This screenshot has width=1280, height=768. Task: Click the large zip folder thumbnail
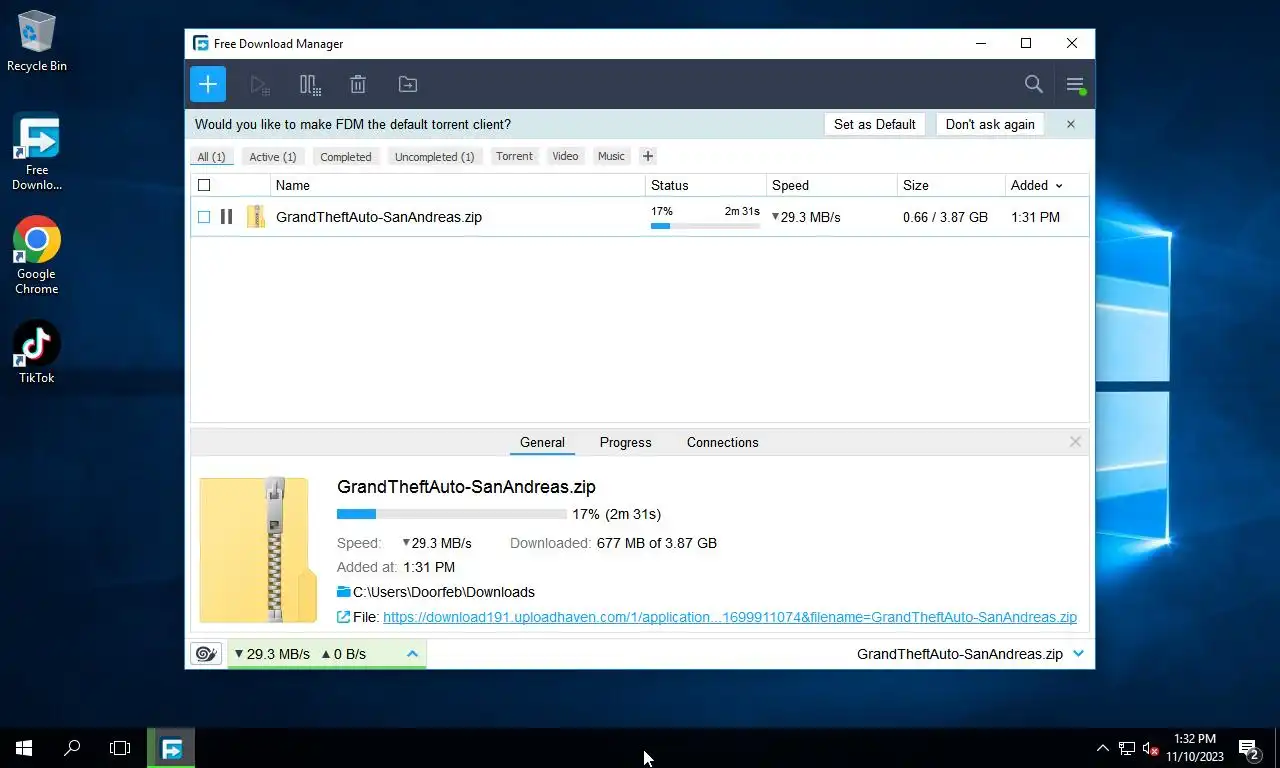click(258, 550)
